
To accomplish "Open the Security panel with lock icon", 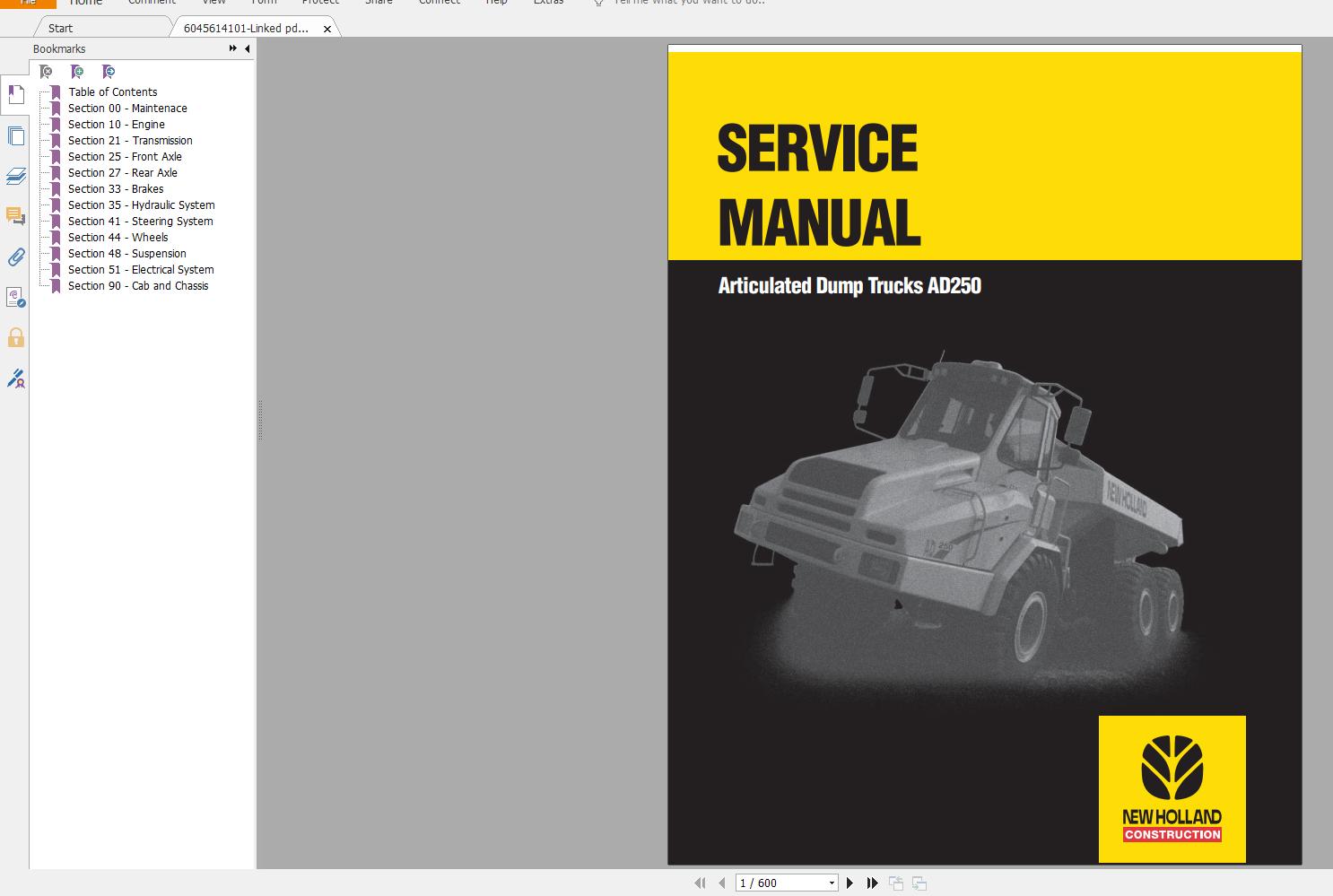I will pyautogui.click(x=15, y=337).
